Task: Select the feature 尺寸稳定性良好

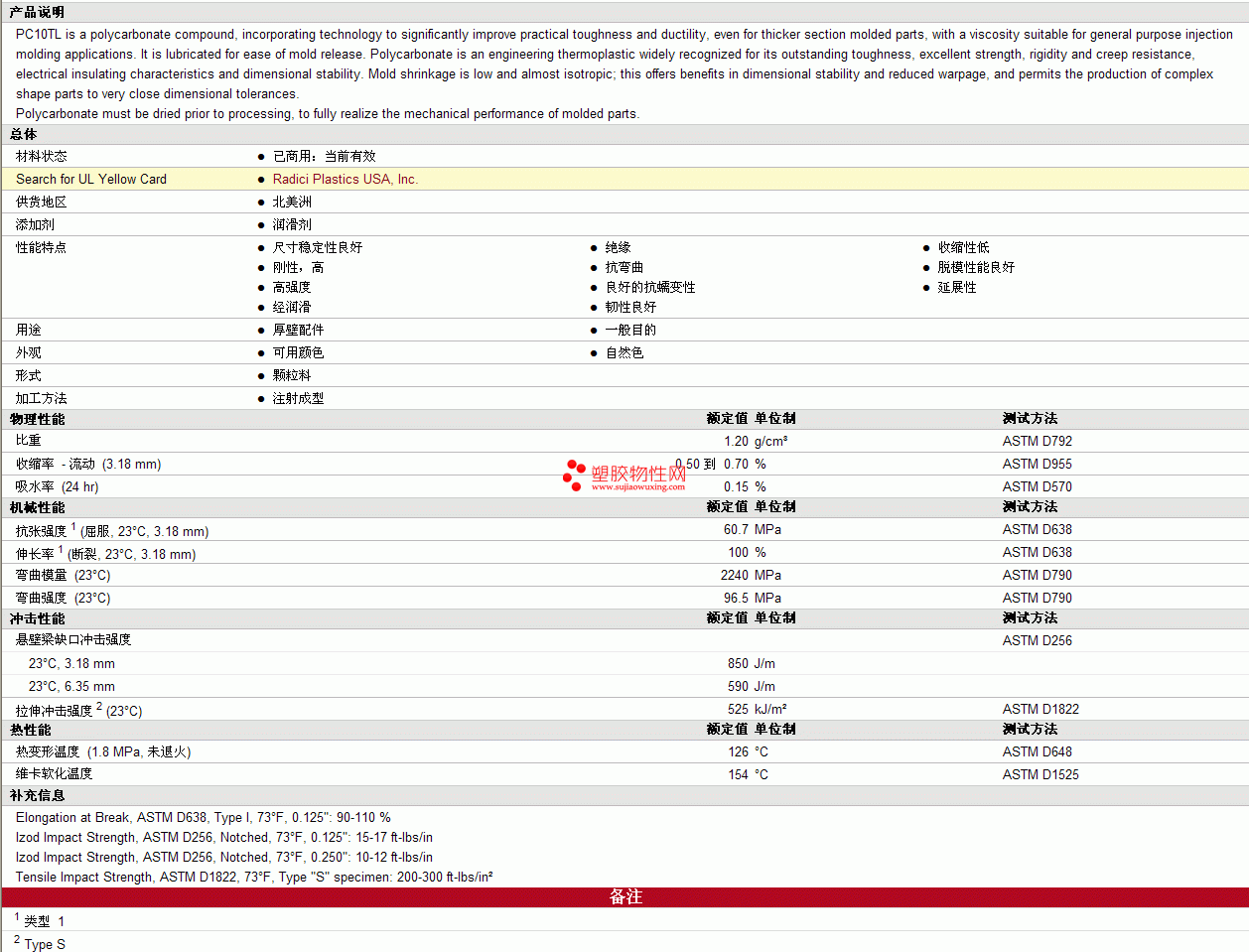Action: pos(318,247)
